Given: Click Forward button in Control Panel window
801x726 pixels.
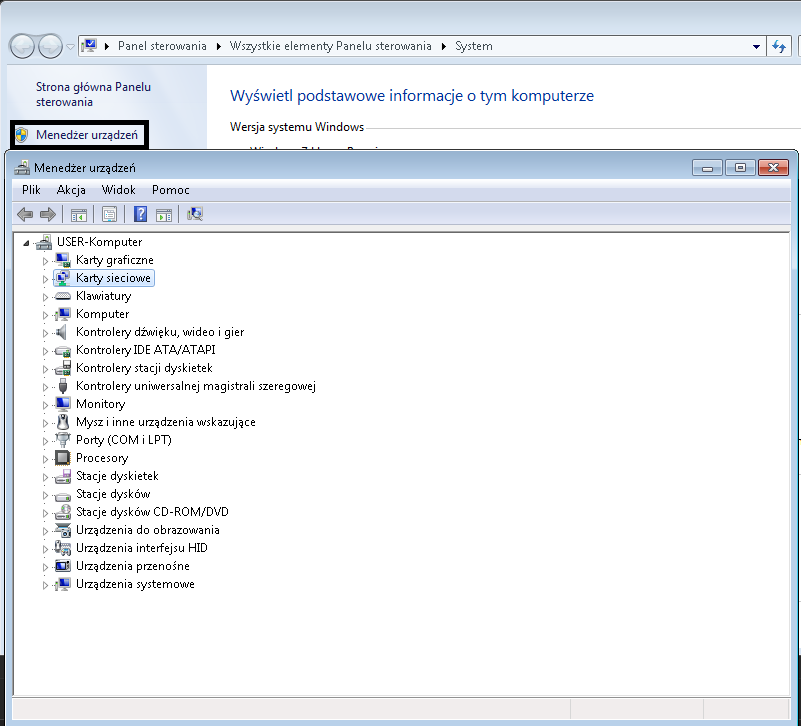Looking at the screenshot, I should point(50,46).
